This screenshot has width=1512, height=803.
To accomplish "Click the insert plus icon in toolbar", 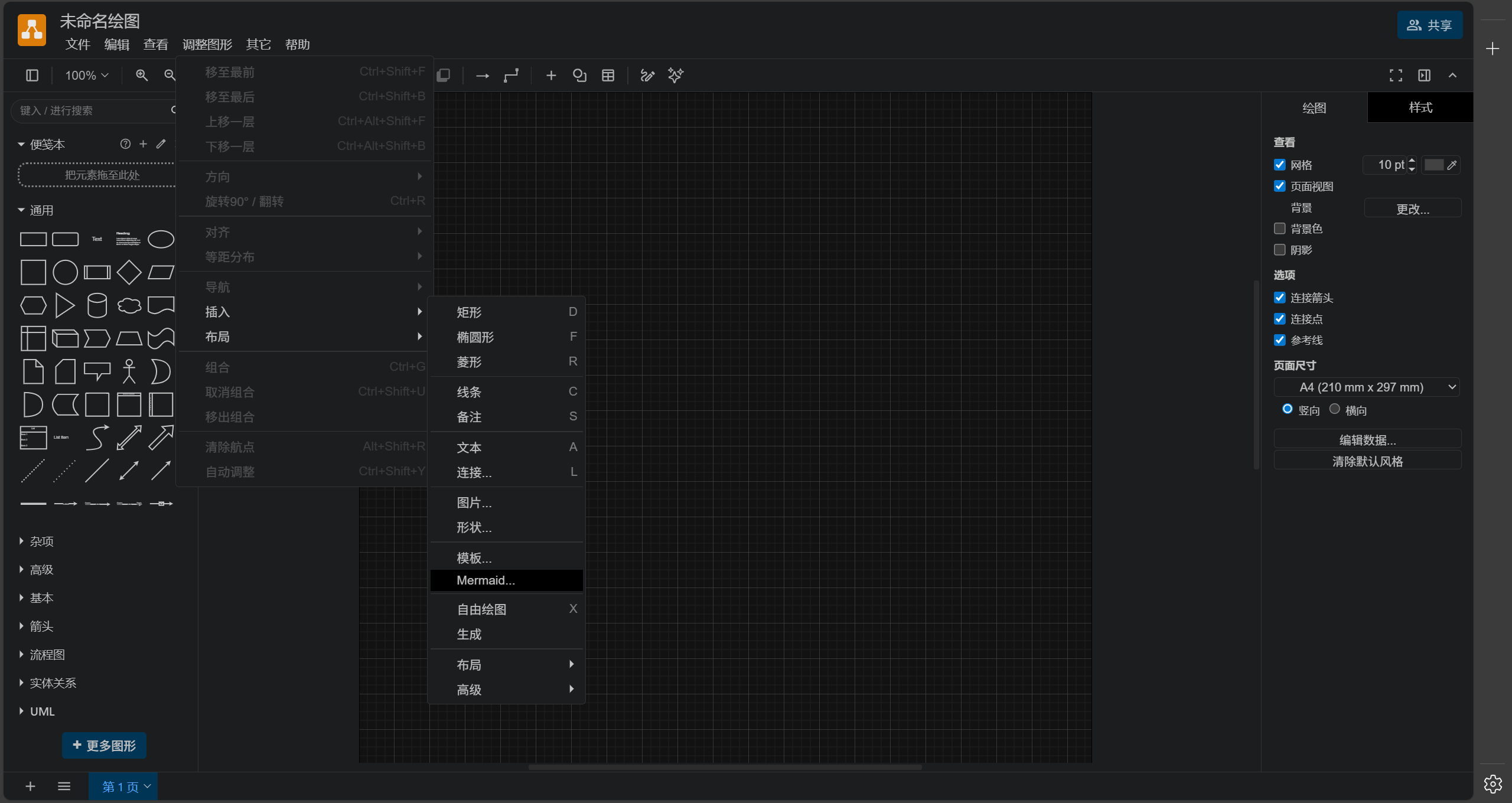I will pyautogui.click(x=551, y=75).
